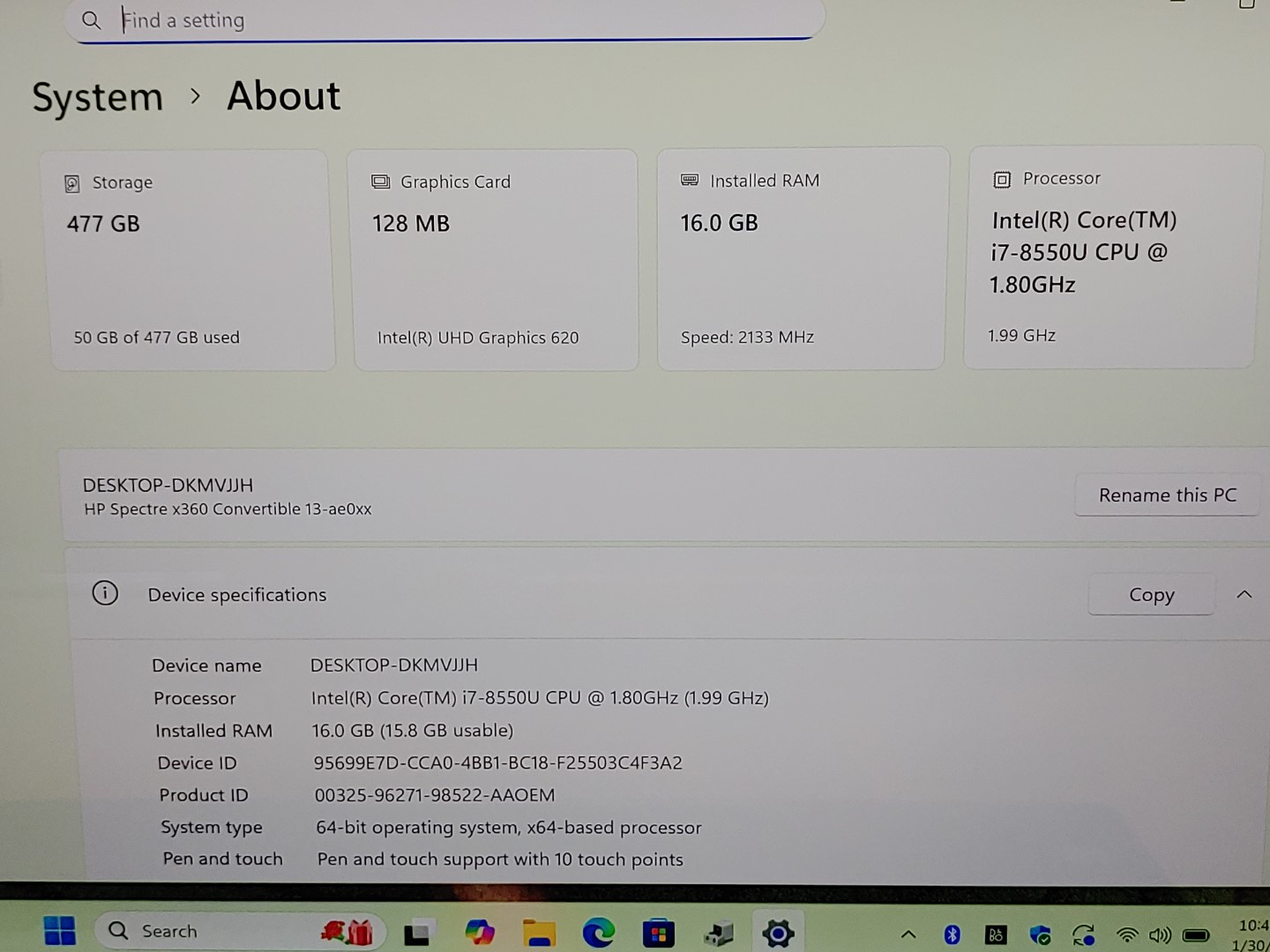
Task: Click the Bluetooth tray icon
Action: tap(952, 934)
